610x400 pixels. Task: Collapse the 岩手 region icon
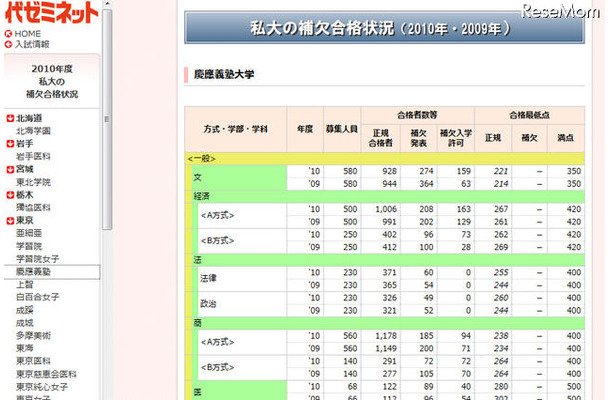click(x=11, y=144)
